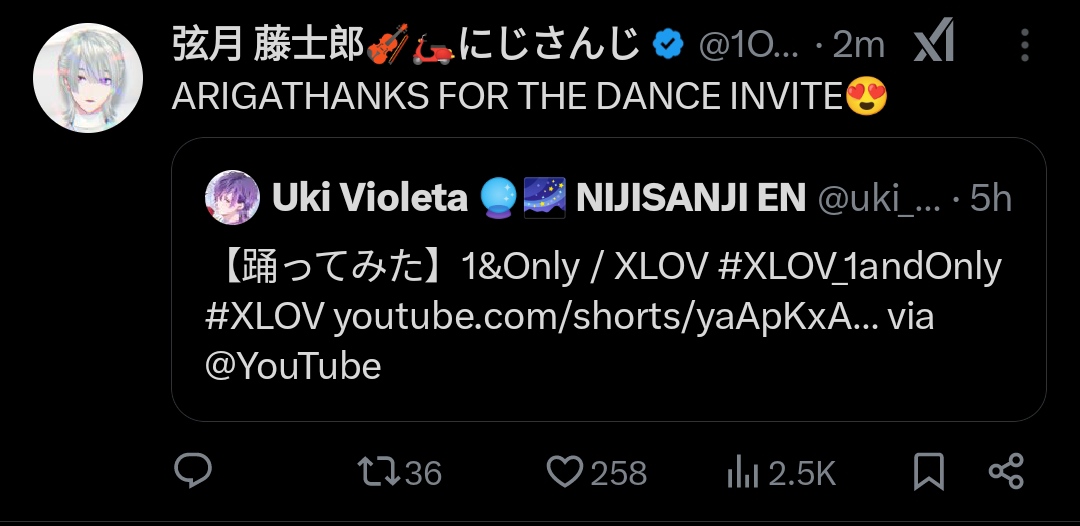This screenshot has height=526, width=1080.
Task: Click the 5h timestamp on the quoted tweet
Action: click(990, 199)
